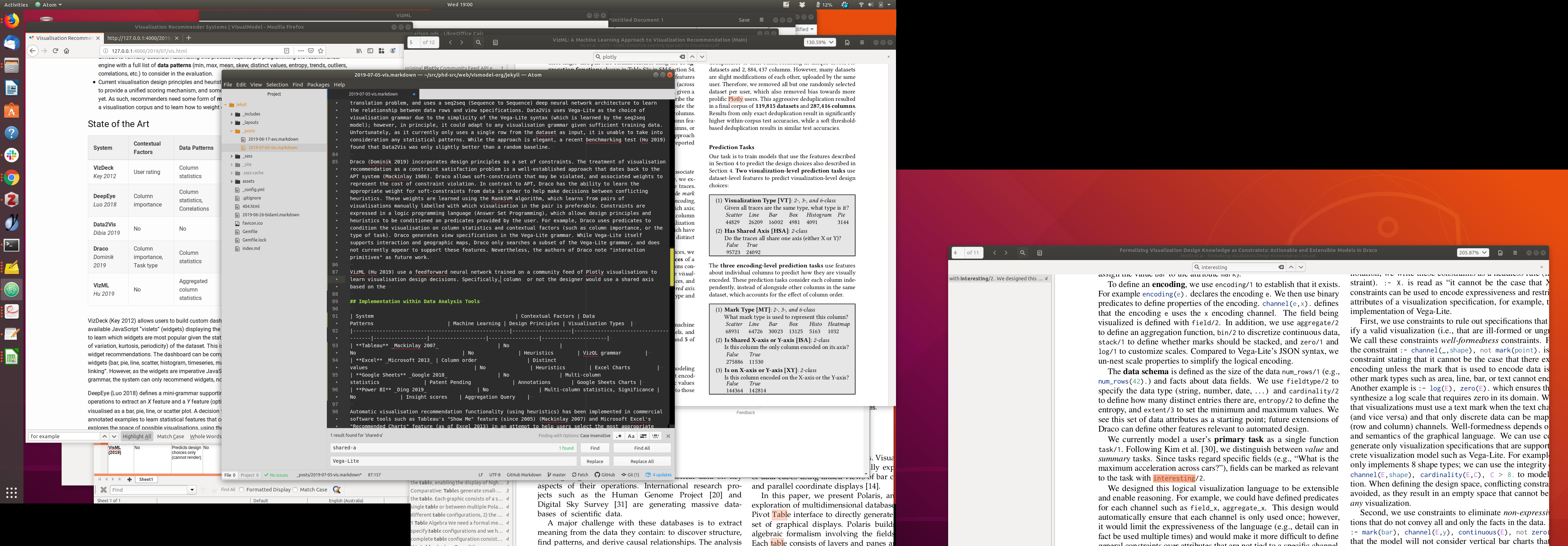Toggle Match Case Aa button in Atom find

(x=631, y=436)
